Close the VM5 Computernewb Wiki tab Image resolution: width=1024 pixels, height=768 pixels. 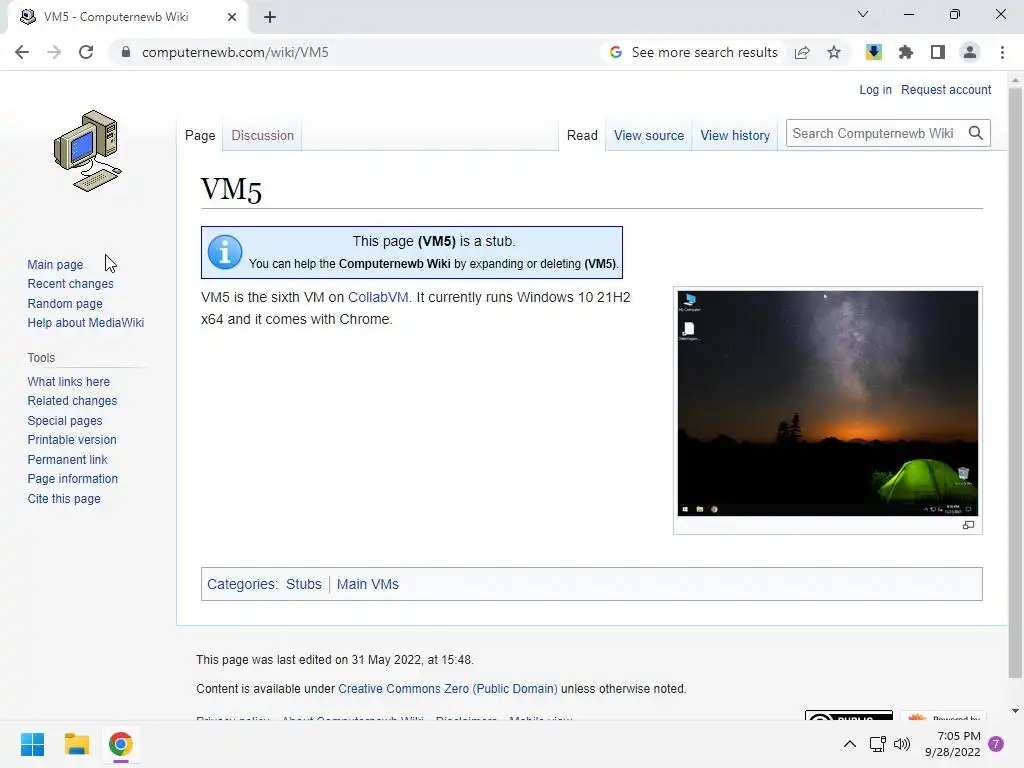(x=232, y=17)
